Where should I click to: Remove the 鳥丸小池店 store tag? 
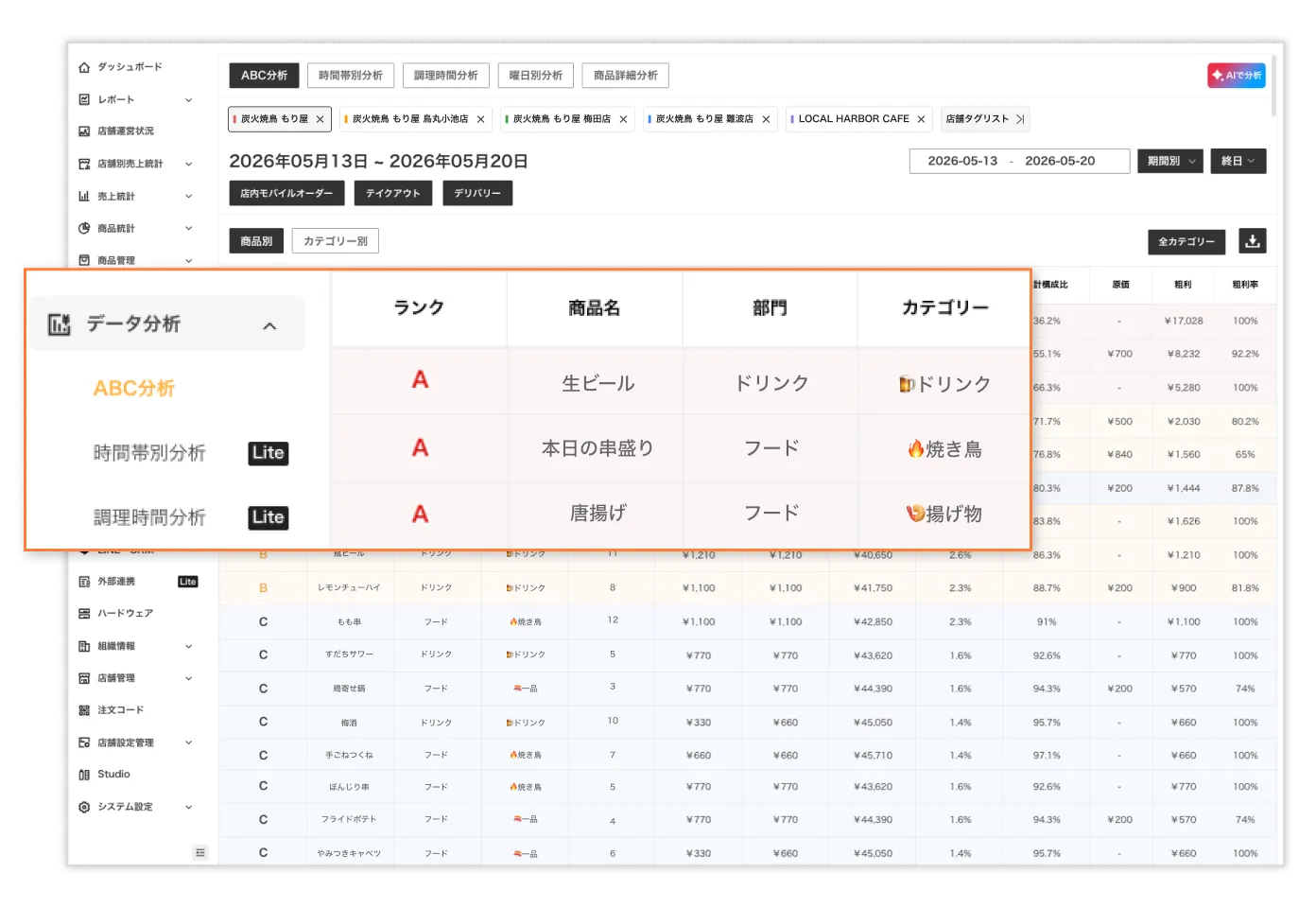tap(481, 119)
